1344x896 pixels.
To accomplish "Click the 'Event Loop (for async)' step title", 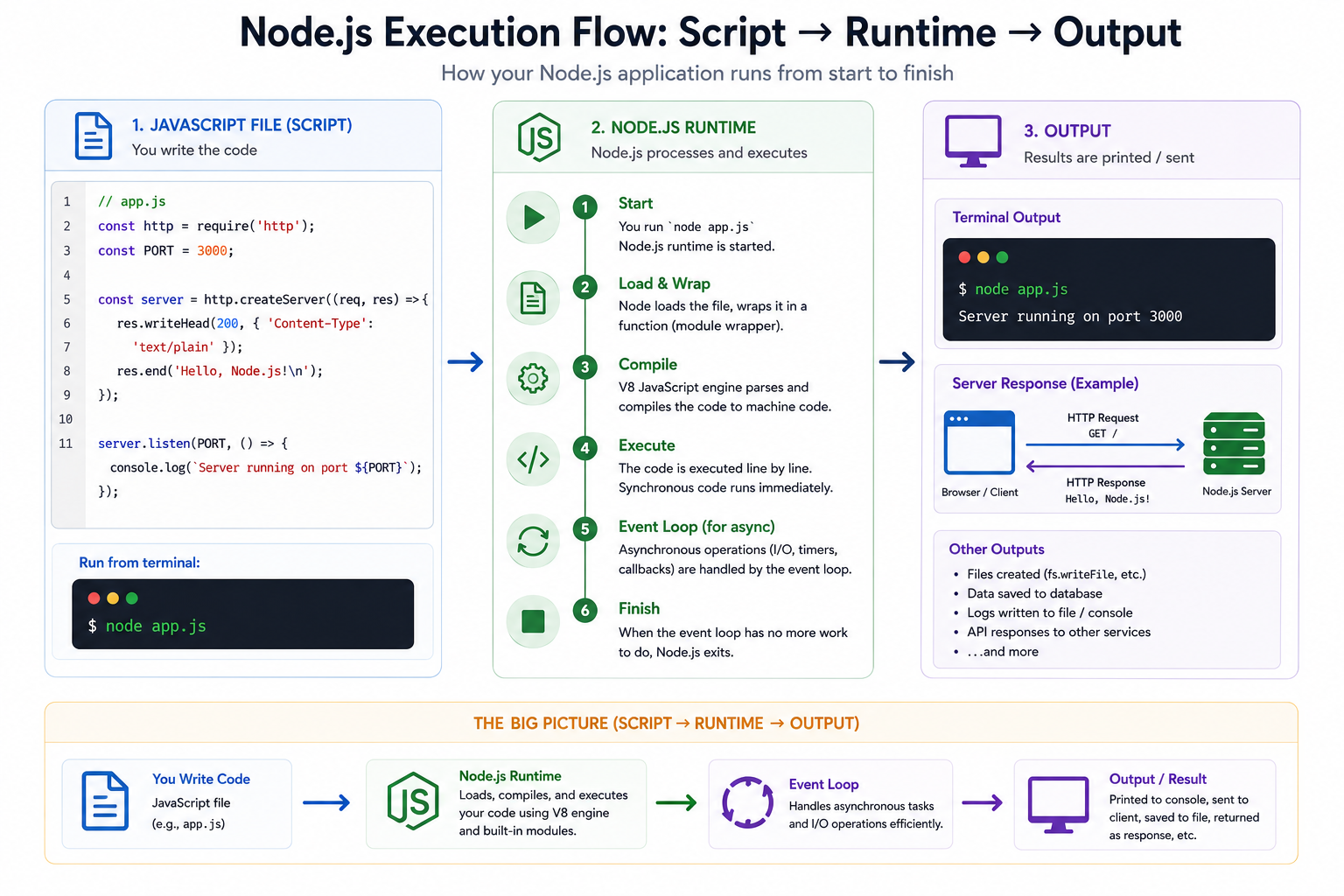I will point(696,527).
